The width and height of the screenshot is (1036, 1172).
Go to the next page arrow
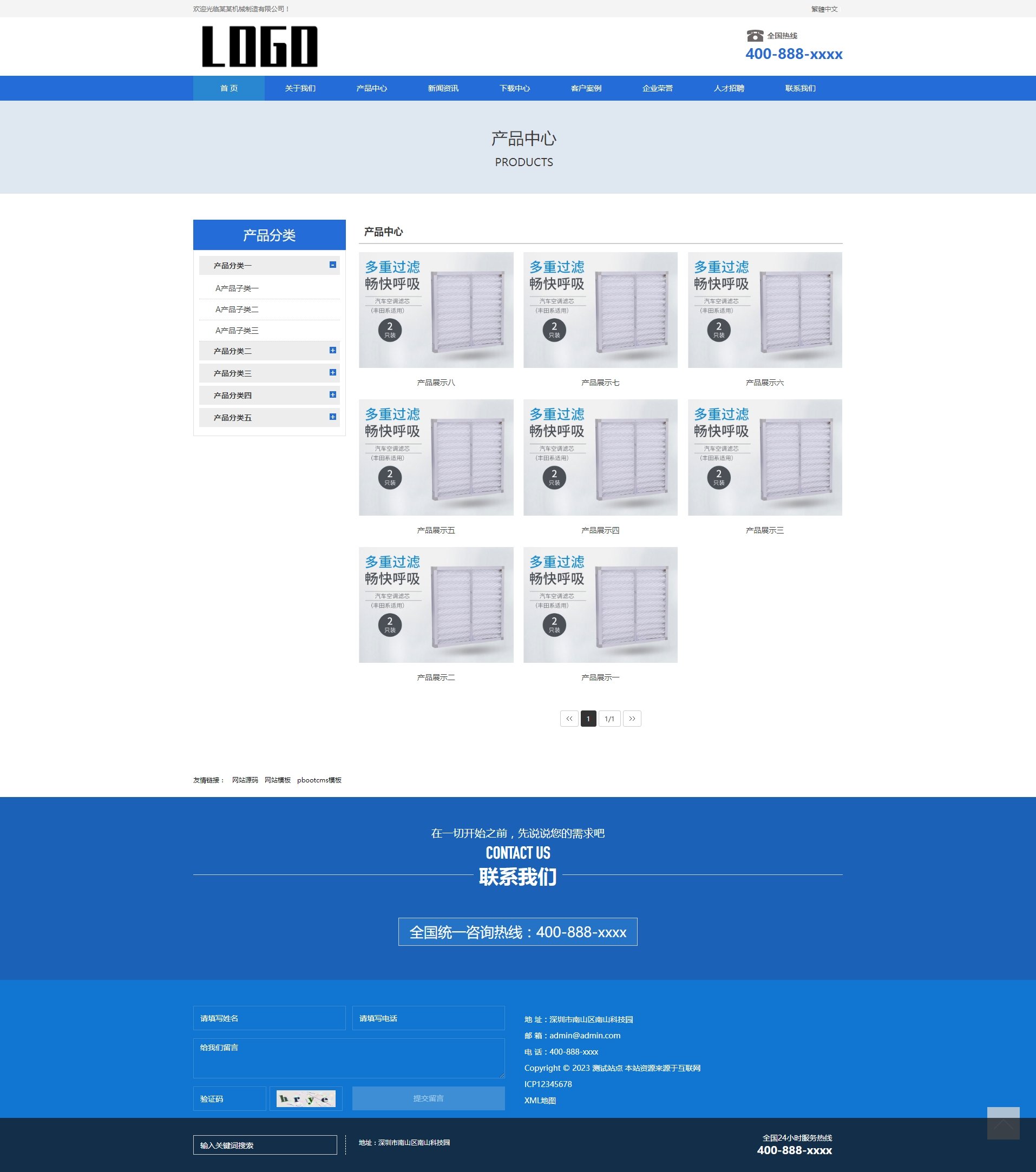632,719
